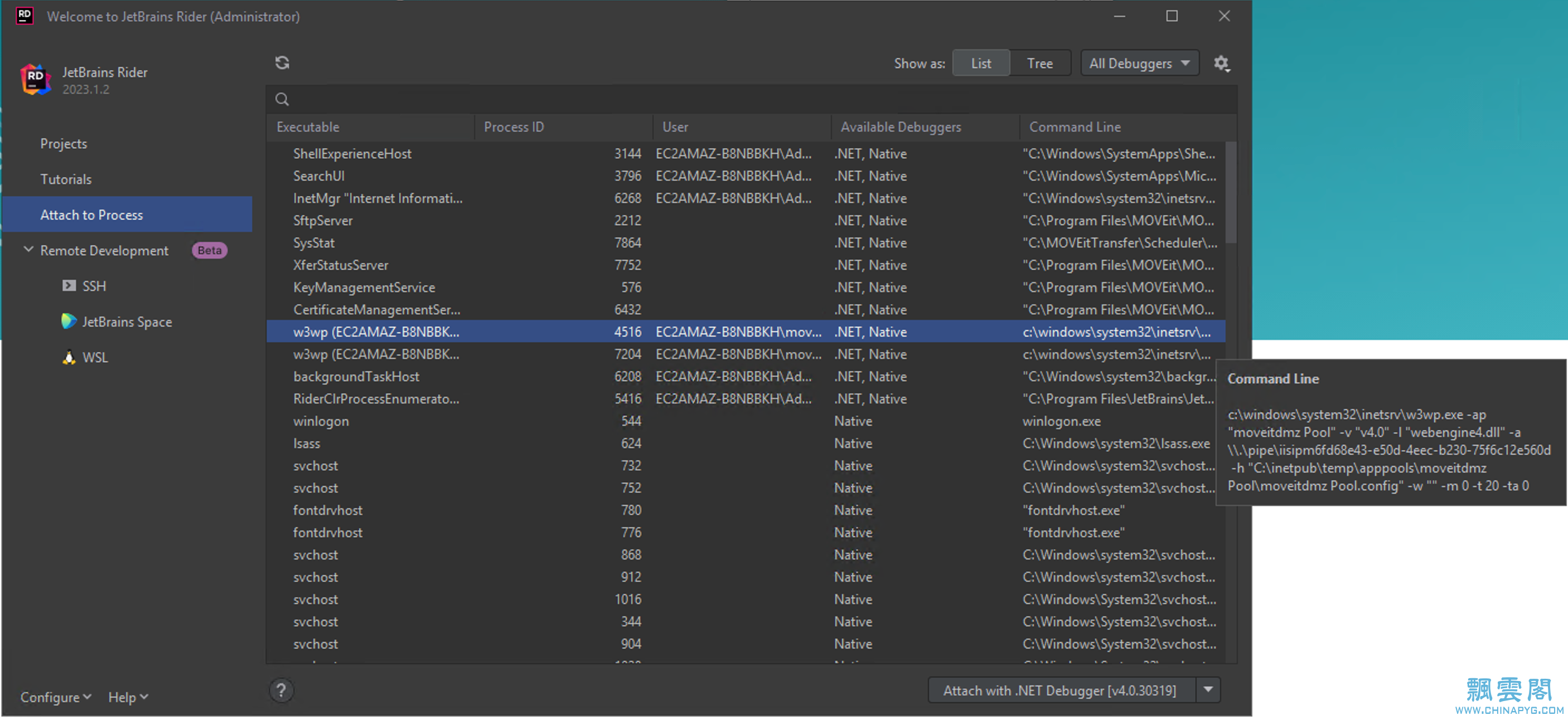Viewport: 1568px width, 720px height.
Task: Click the SSH terminal icon
Action: click(69, 286)
